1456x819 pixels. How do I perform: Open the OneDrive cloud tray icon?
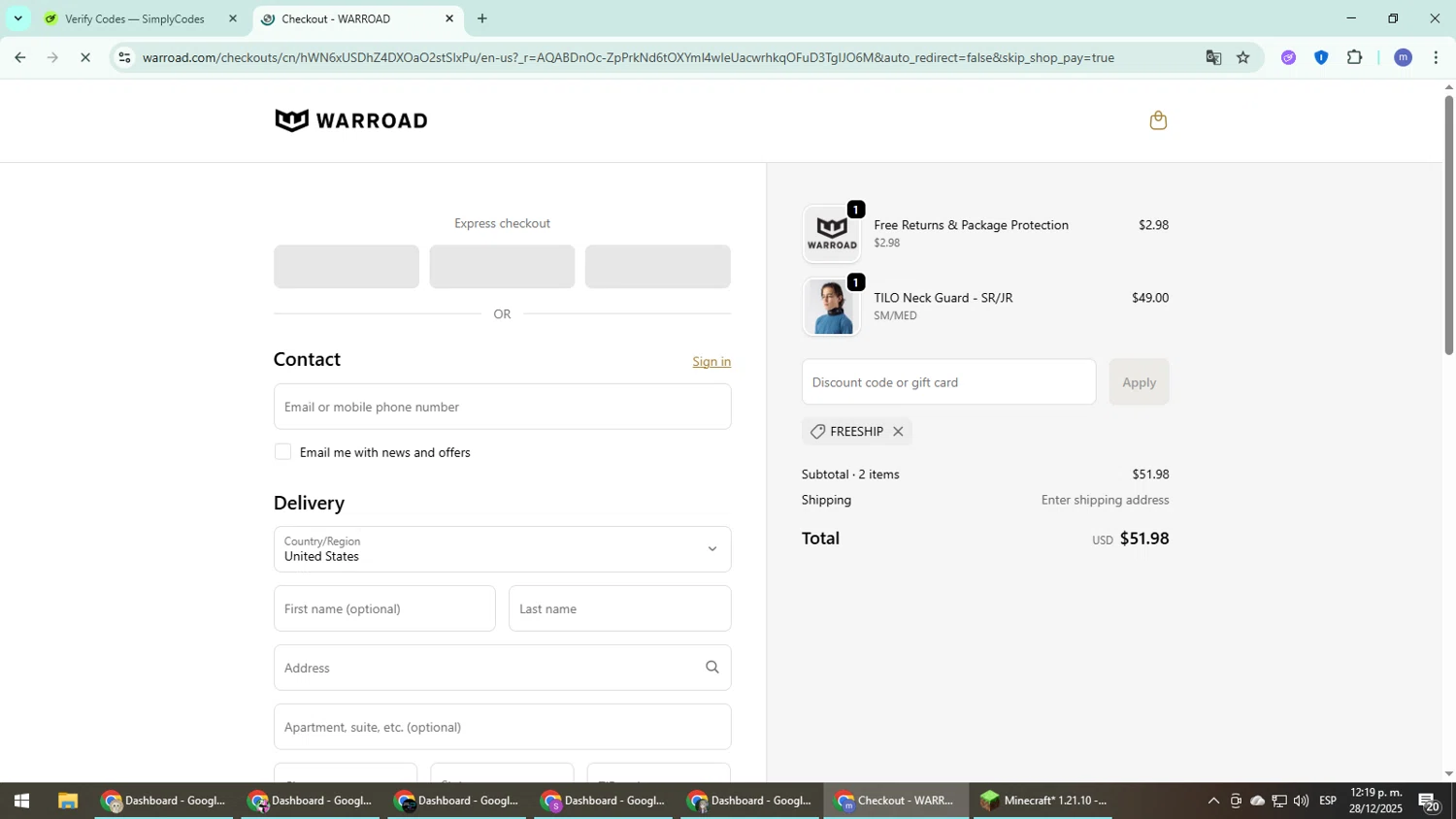point(1257,801)
